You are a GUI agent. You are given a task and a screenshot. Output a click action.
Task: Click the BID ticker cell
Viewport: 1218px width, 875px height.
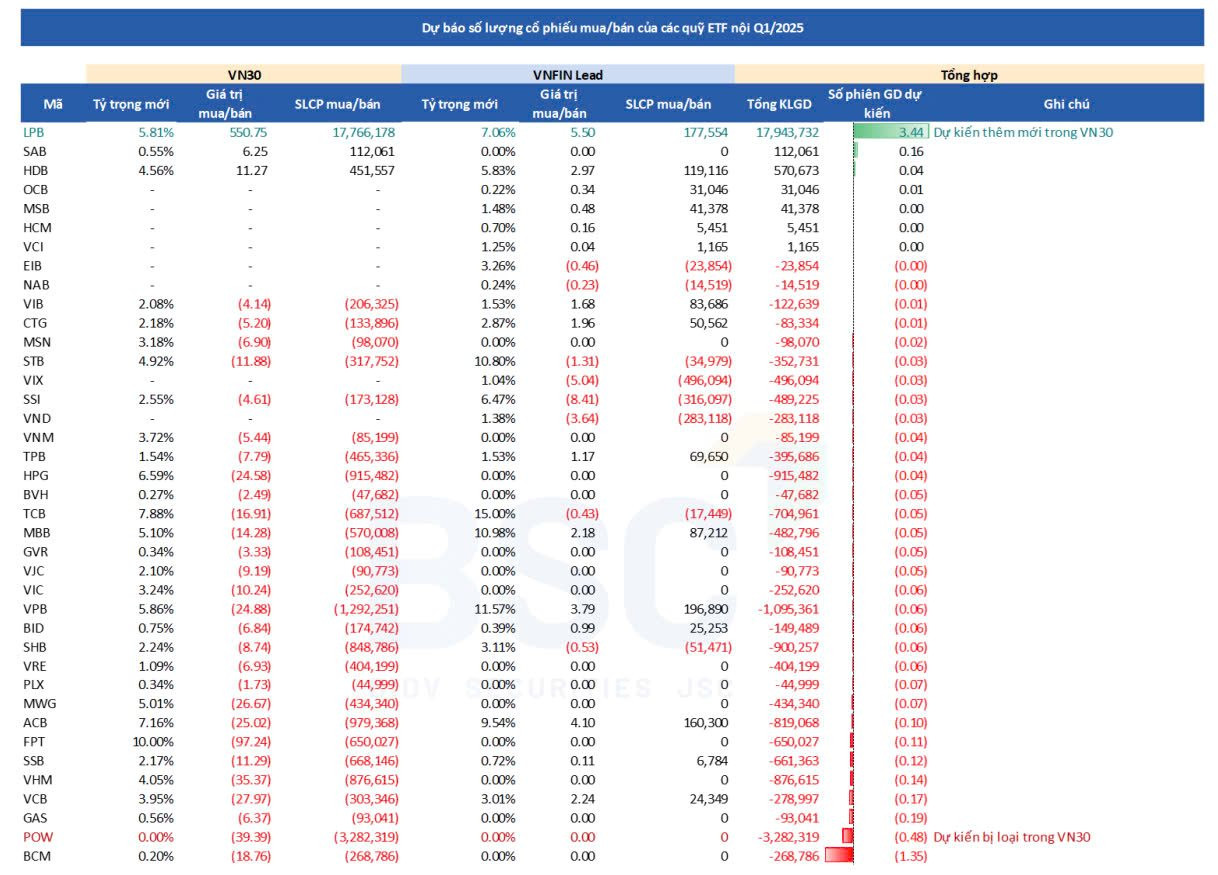(x=32, y=627)
